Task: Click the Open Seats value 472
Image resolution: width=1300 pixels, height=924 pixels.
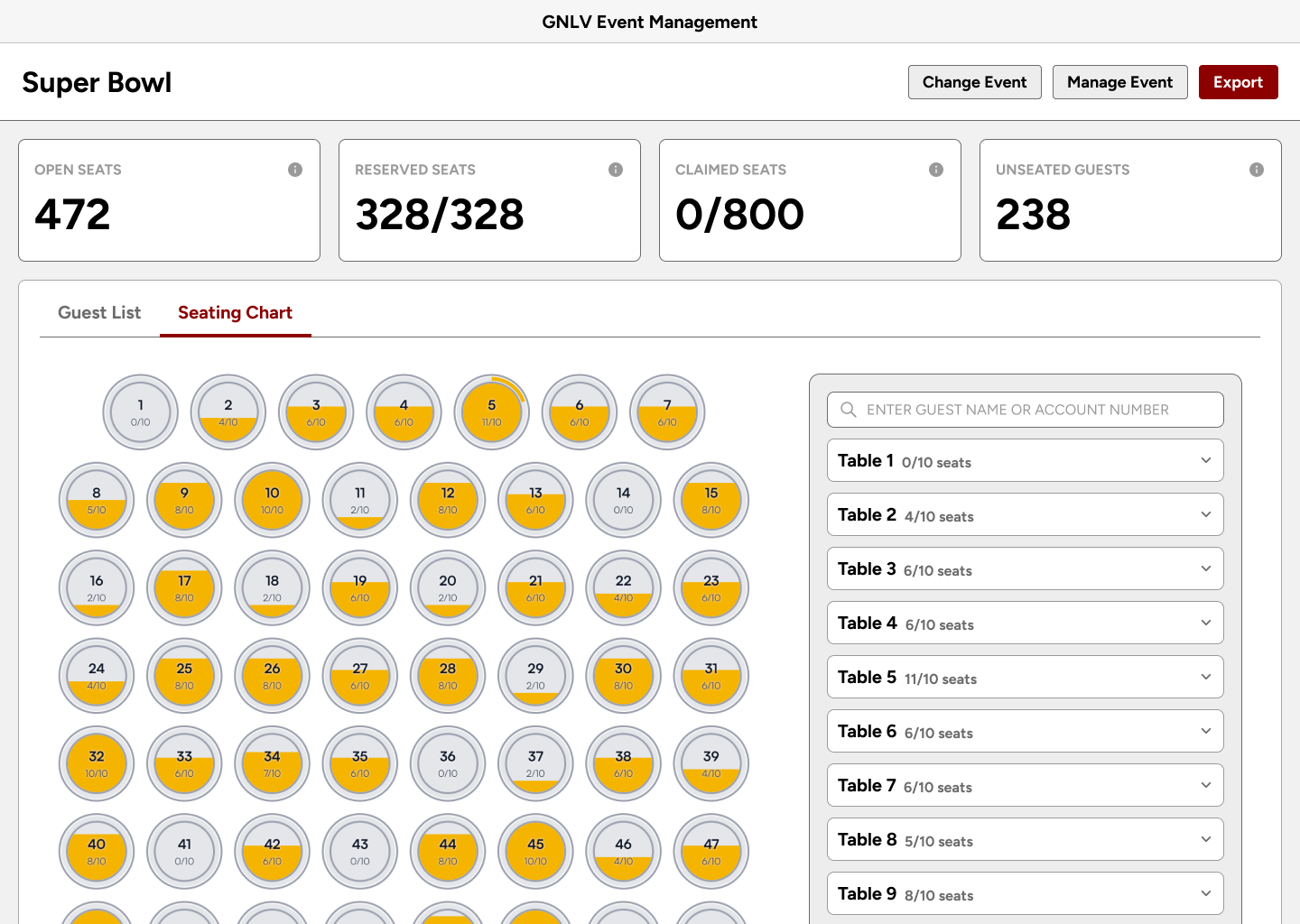Action: (72, 215)
